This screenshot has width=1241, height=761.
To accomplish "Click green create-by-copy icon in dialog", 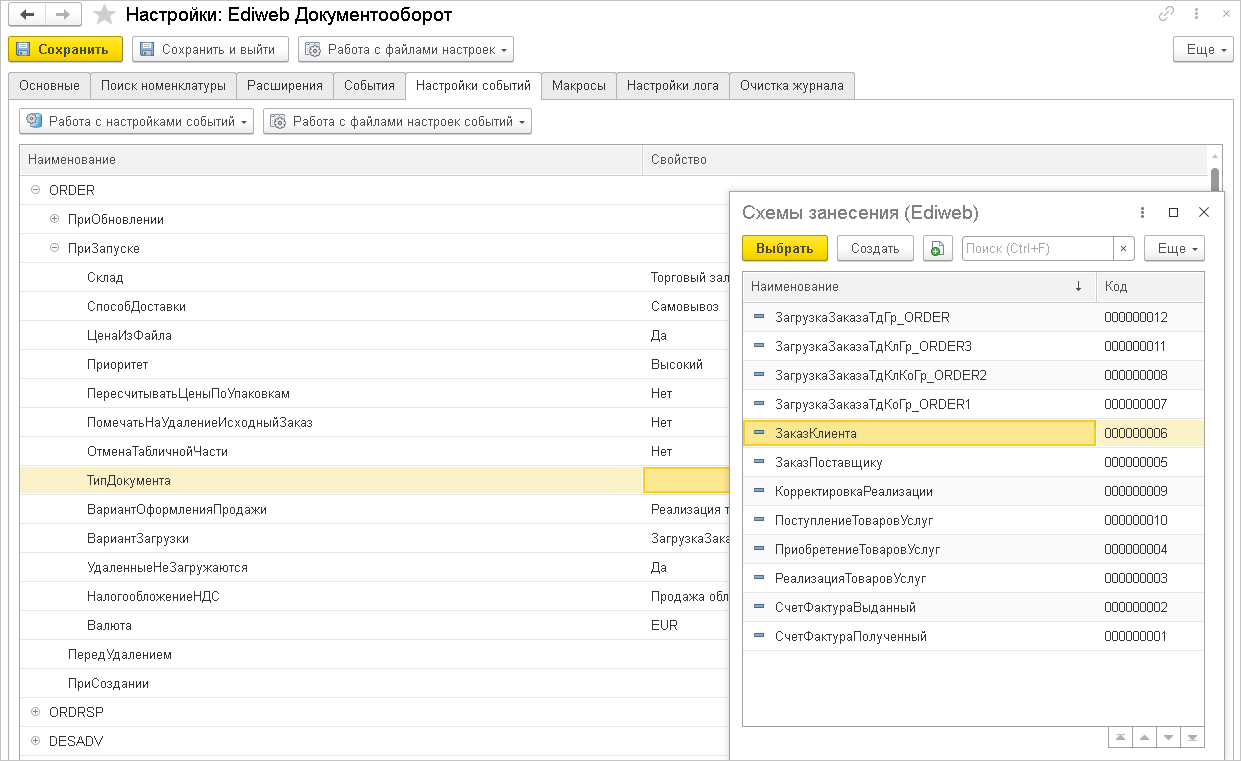I will click(937, 249).
